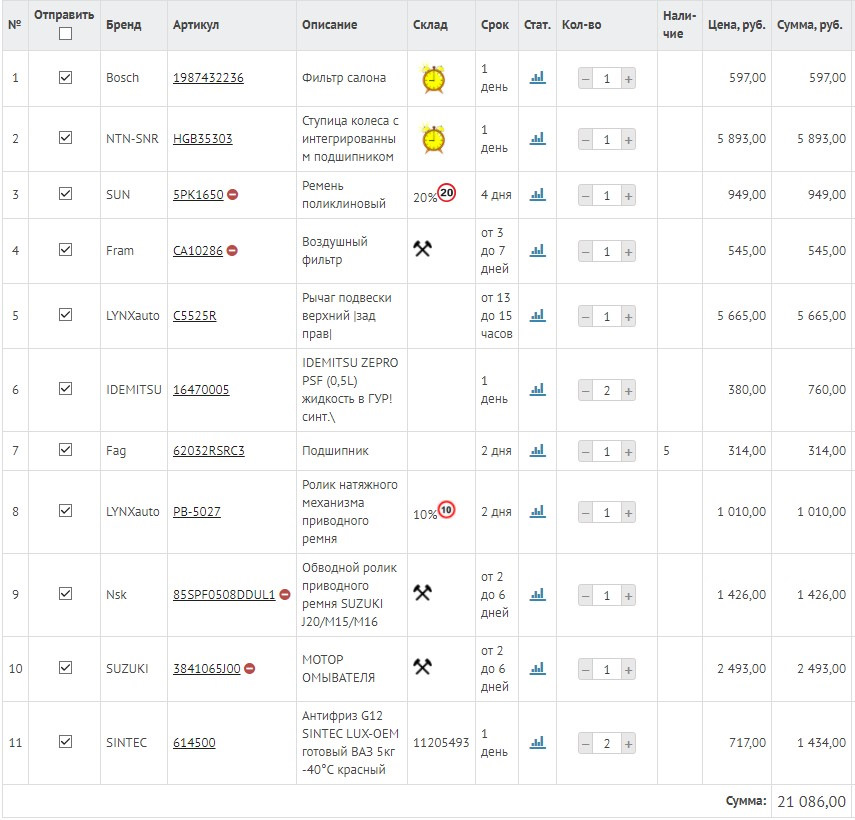Click quantity field in SUN row
This screenshot has height=820, width=855.
pos(607,196)
